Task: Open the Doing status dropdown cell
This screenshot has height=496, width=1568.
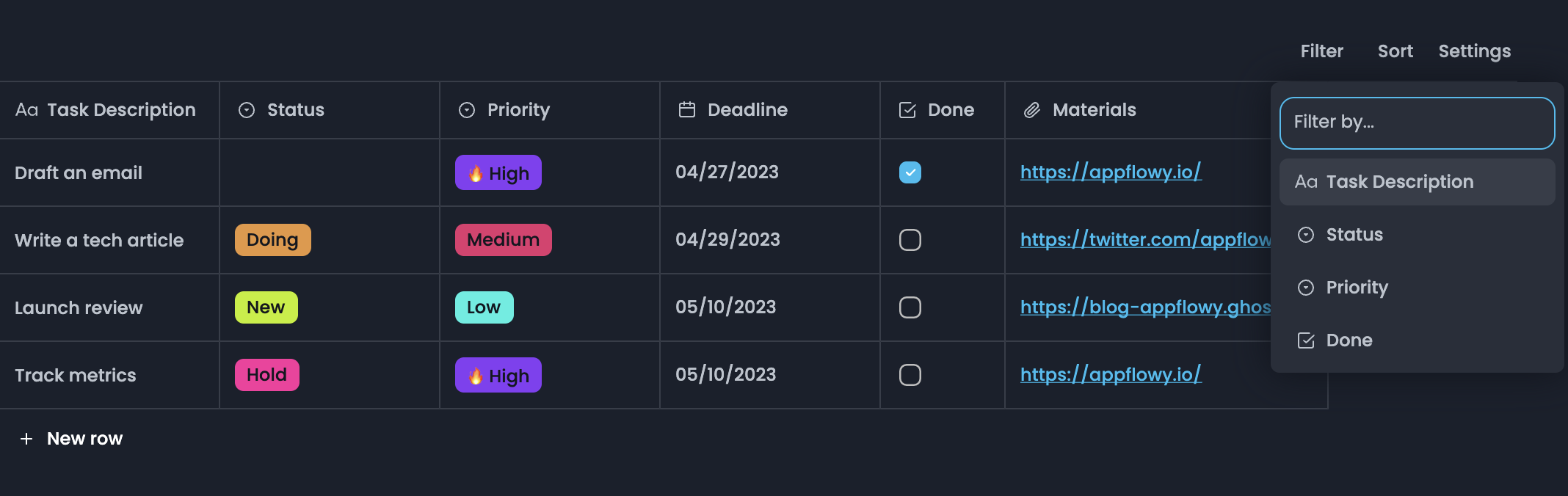Action: 272,240
